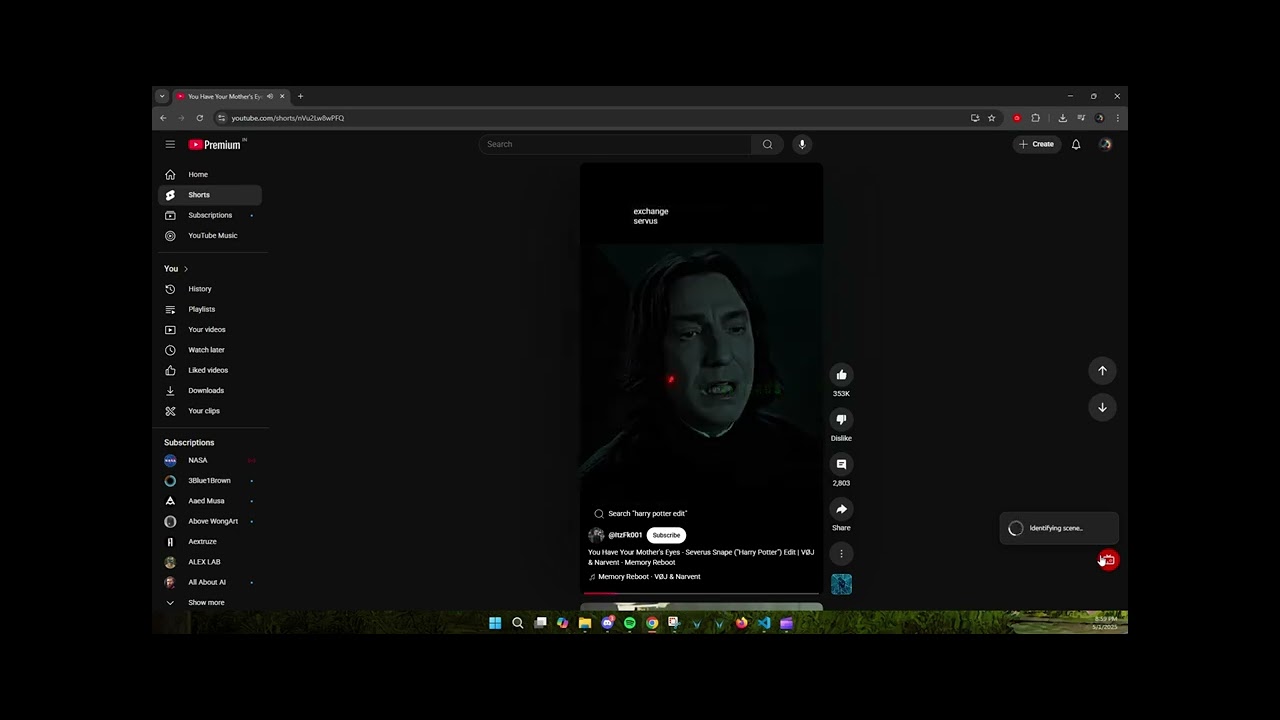Image resolution: width=1280 pixels, height=720 pixels.
Task: Open watch History
Action: (210, 289)
